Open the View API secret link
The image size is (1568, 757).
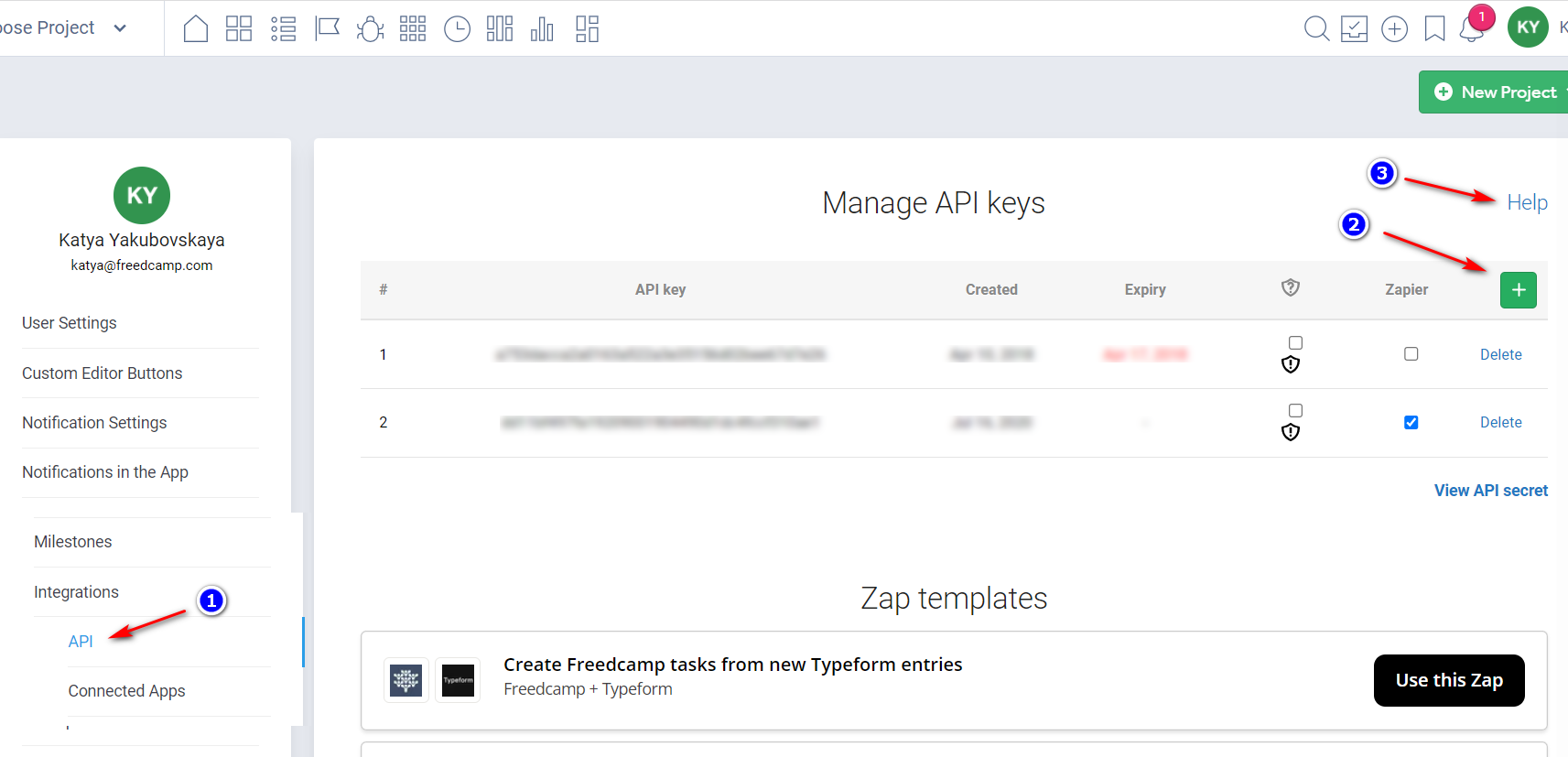click(1490, 491)
